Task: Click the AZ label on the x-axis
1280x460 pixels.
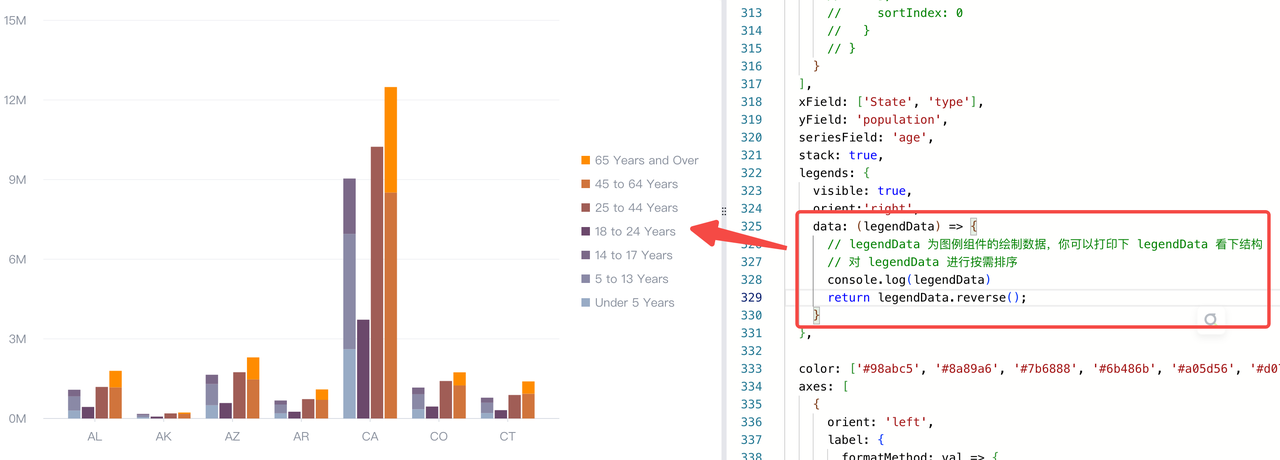Action: pos(232,437)
